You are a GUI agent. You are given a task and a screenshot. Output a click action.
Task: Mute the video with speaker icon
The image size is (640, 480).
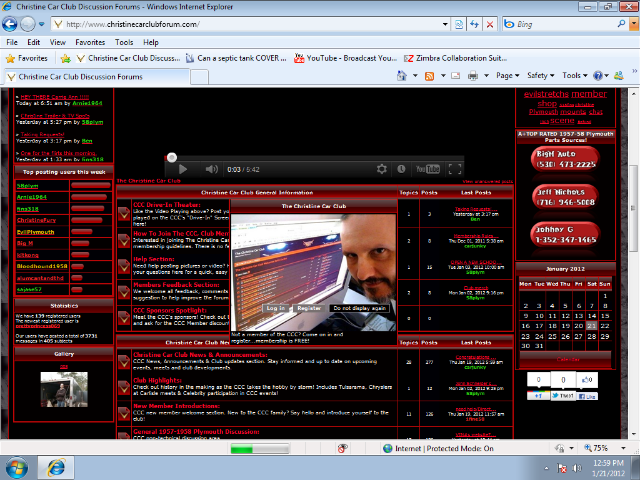(211, 169)
